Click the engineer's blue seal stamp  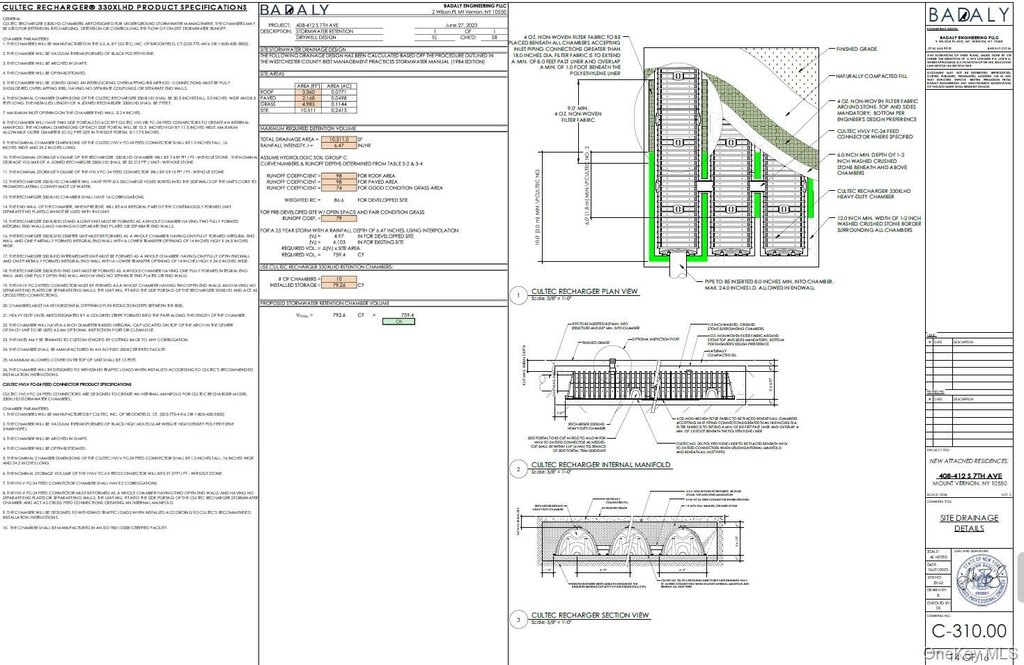(982, 579)
